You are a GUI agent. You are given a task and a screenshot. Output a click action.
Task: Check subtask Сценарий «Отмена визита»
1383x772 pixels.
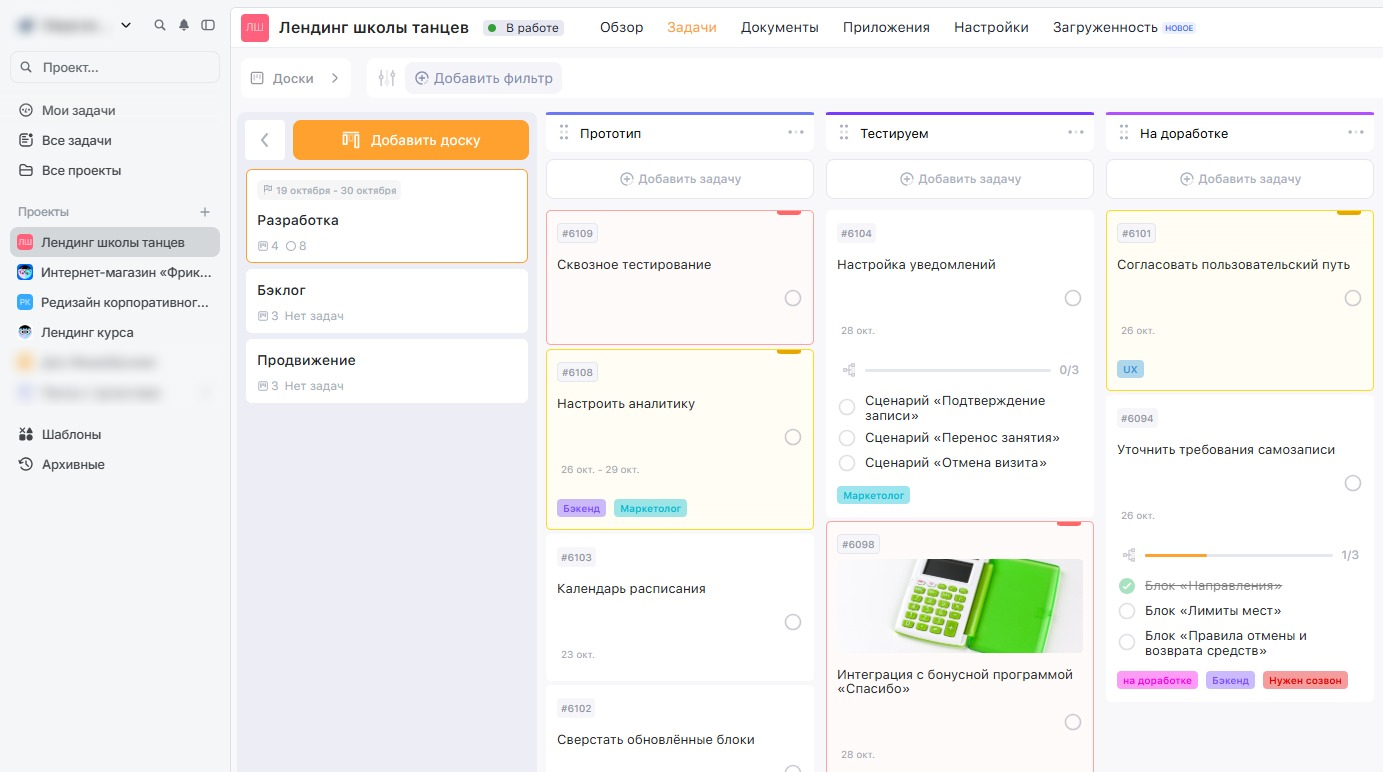[x=847, y=463]
